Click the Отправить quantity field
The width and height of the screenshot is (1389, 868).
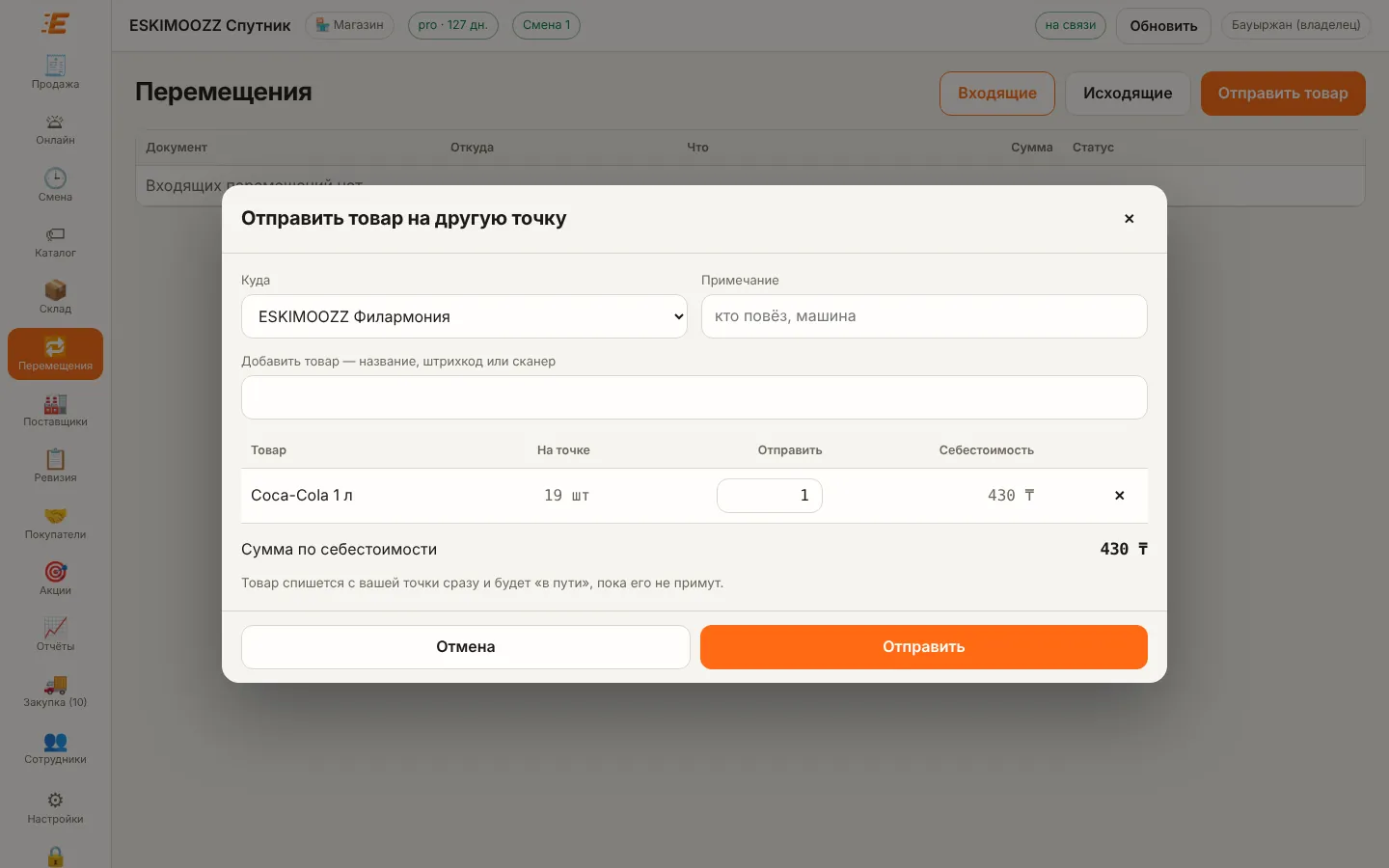[x=769, y=496]
